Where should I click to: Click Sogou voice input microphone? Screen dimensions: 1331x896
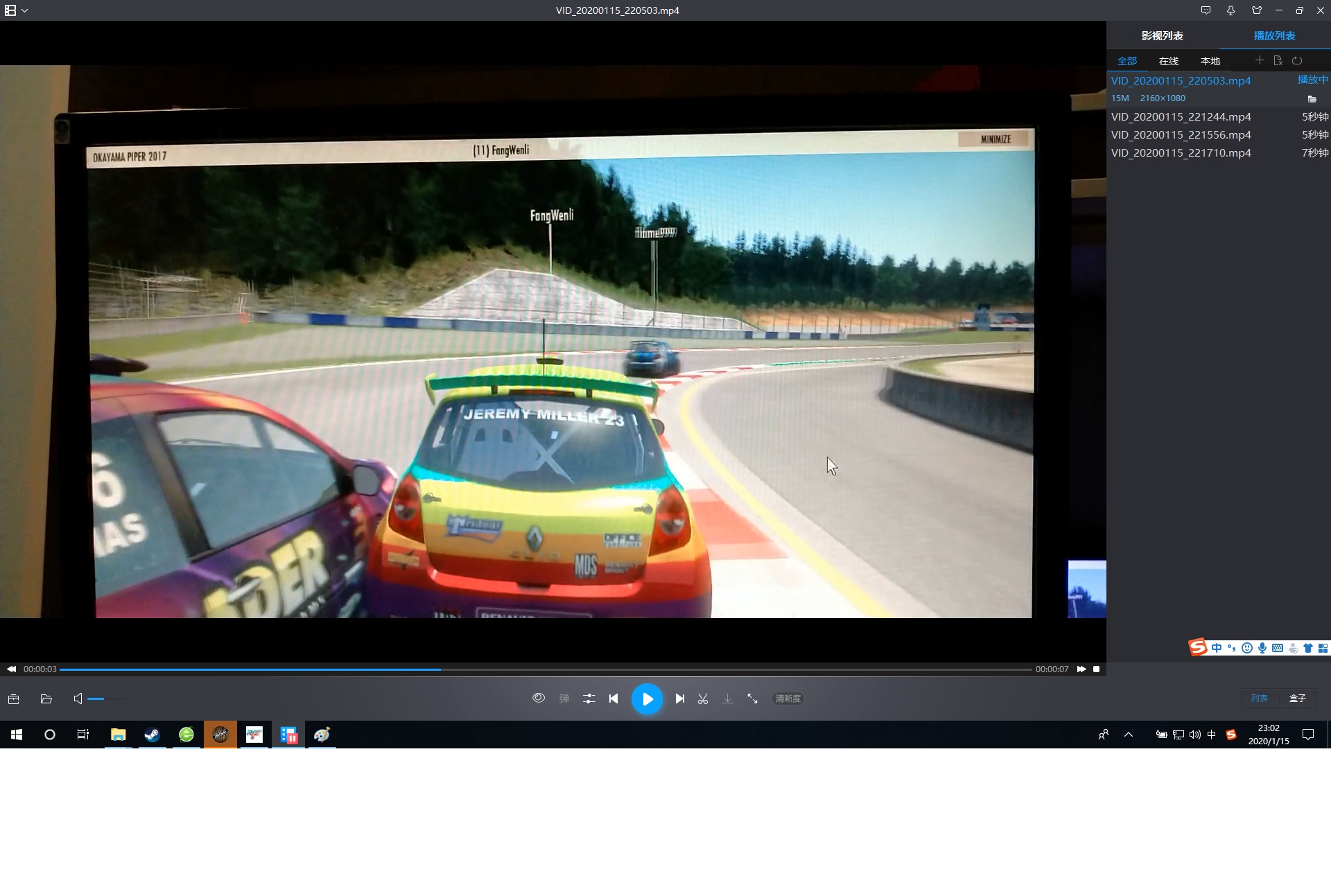tap(1262, 648)
